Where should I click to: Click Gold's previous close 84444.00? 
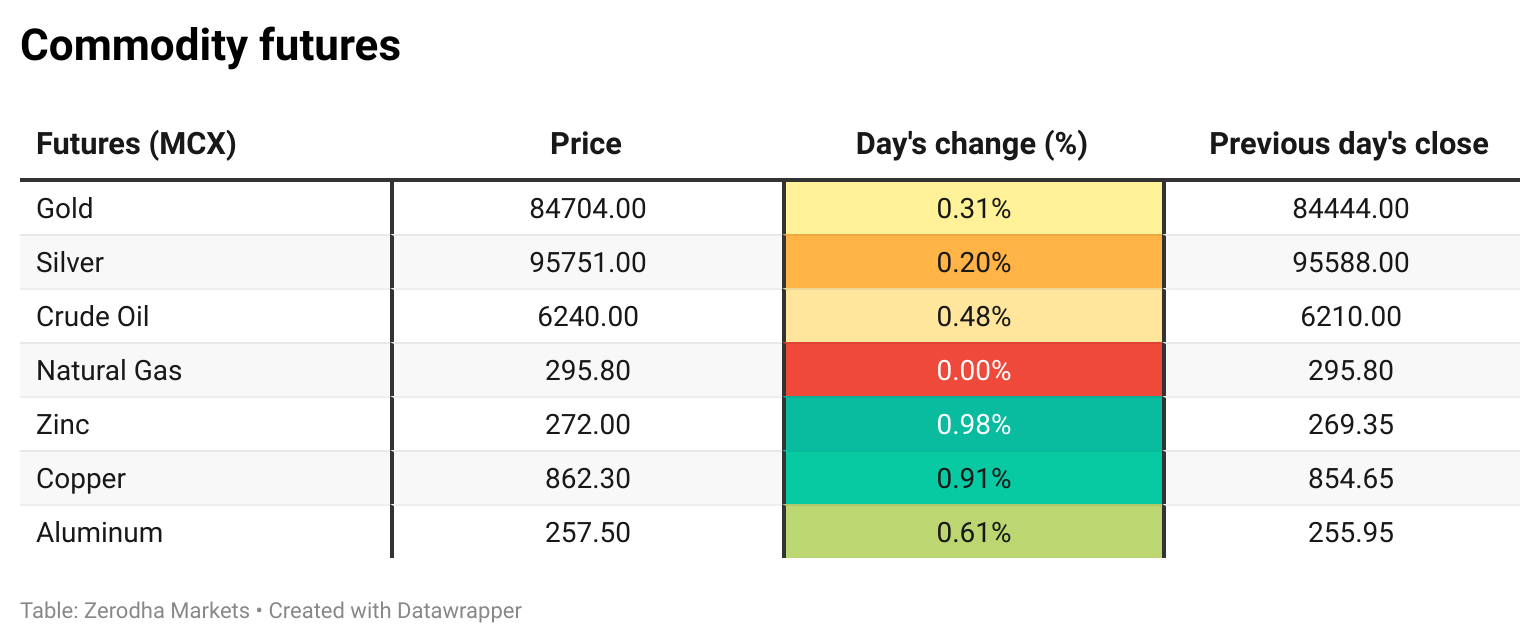1351,209
